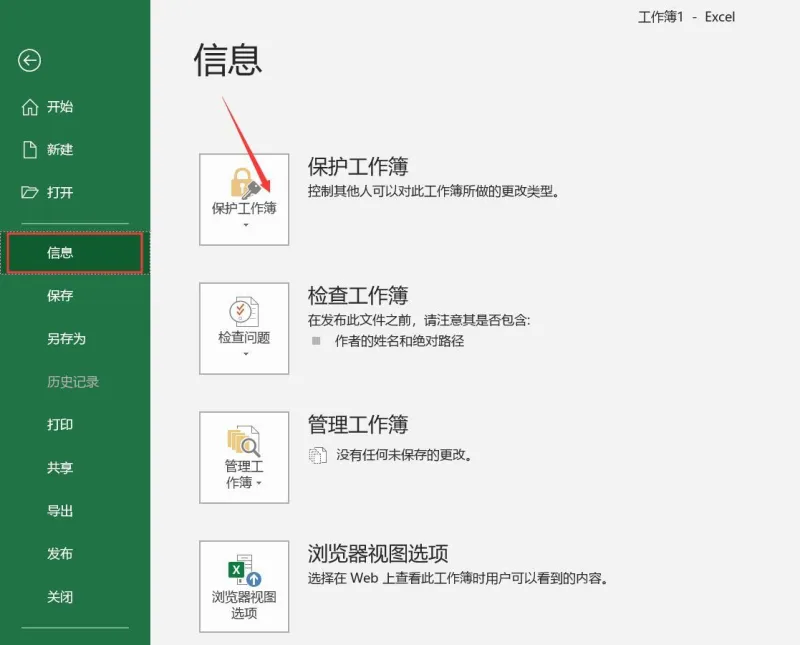The image size is (800, 645).
Task: Expand the 保护工作簿 dropdown arrow
Action: [x=246, y=225]
